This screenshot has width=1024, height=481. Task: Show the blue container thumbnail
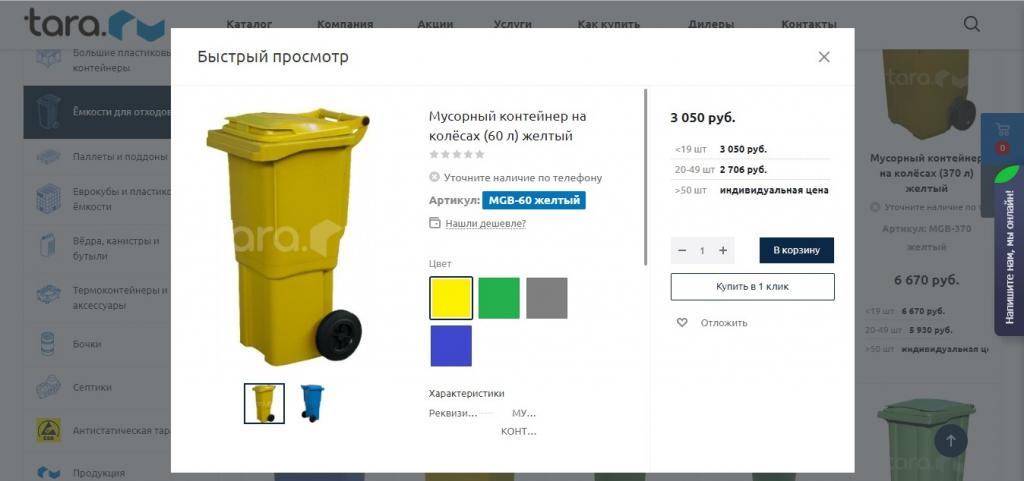pos(312,403)
